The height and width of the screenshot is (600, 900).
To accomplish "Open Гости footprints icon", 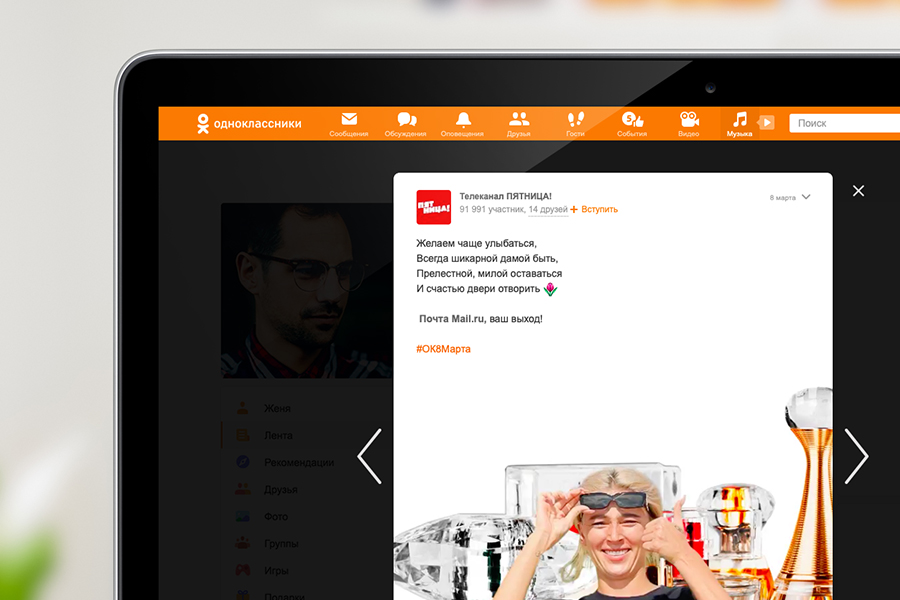I will point(575,124).
